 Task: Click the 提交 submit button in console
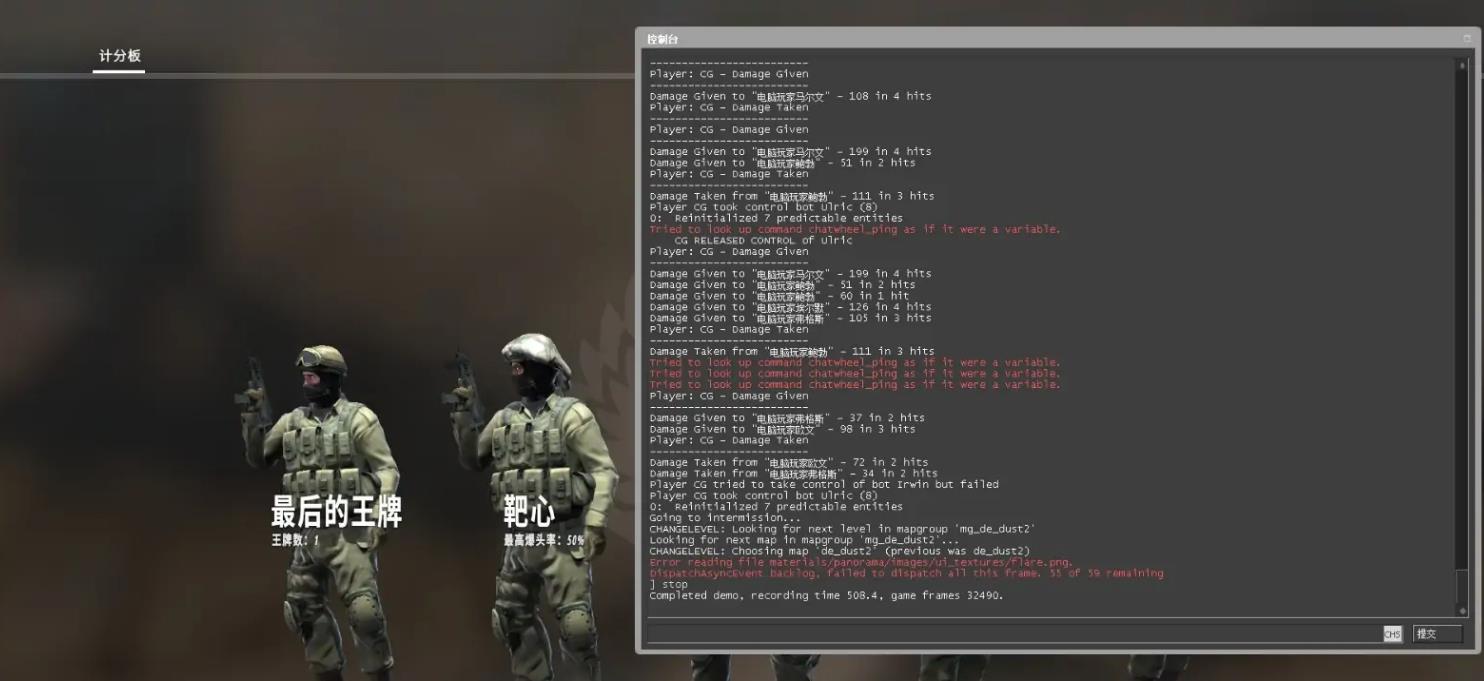(x=1437, y=634)
